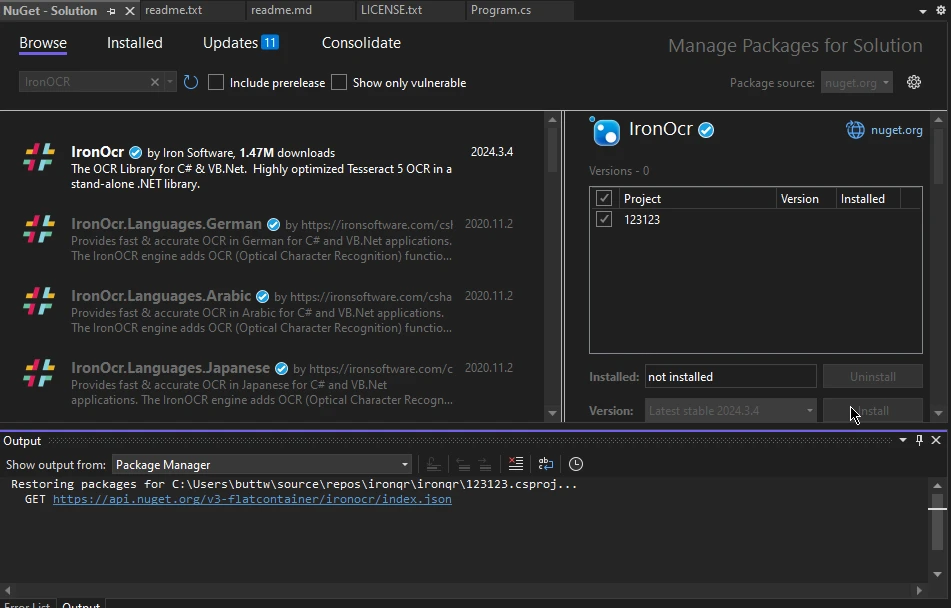
Task: Check the Show only vulnerable option
Action: (x=339, y=82)
